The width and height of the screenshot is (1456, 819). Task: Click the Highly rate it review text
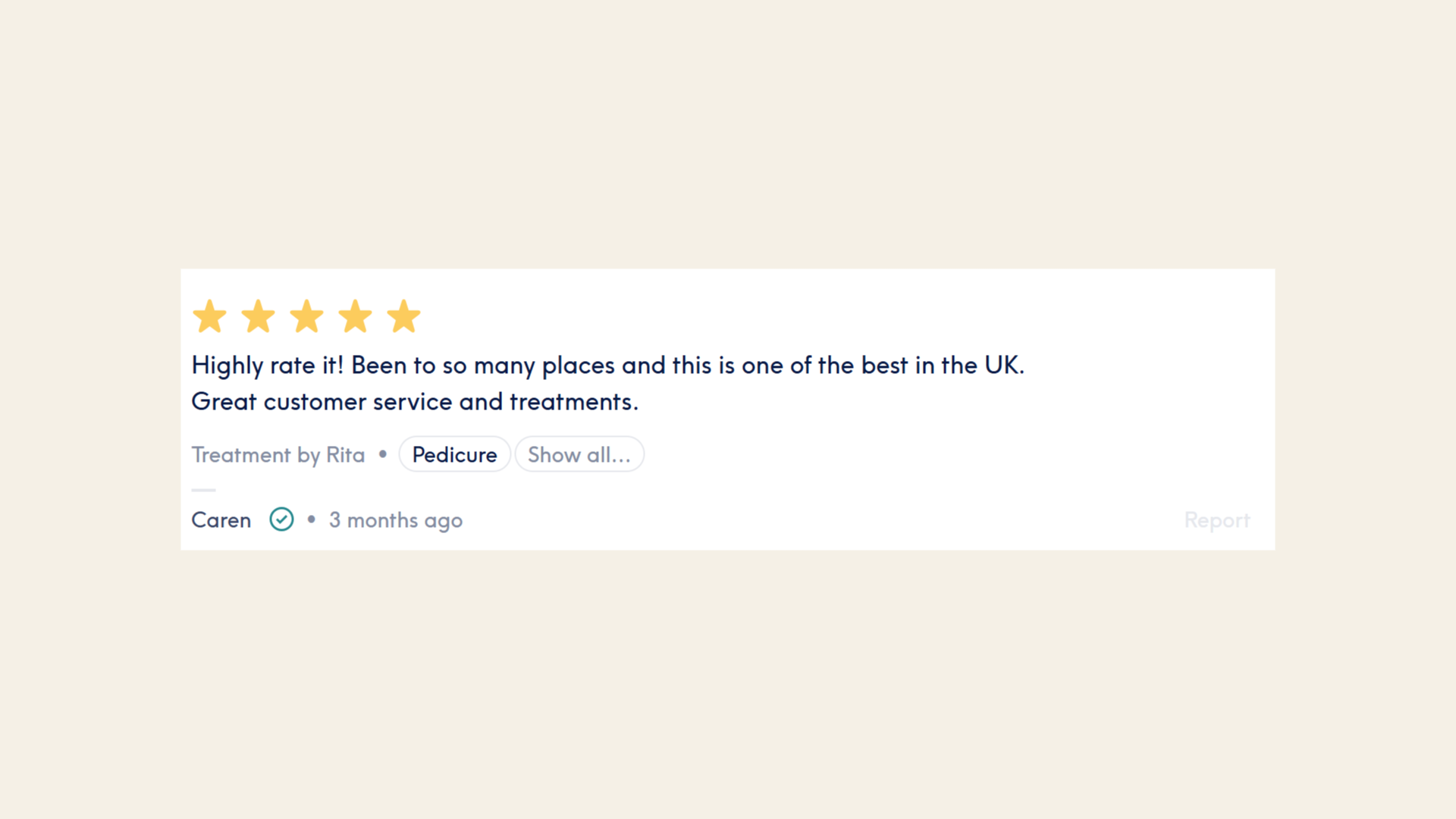[x=607, y=366]
